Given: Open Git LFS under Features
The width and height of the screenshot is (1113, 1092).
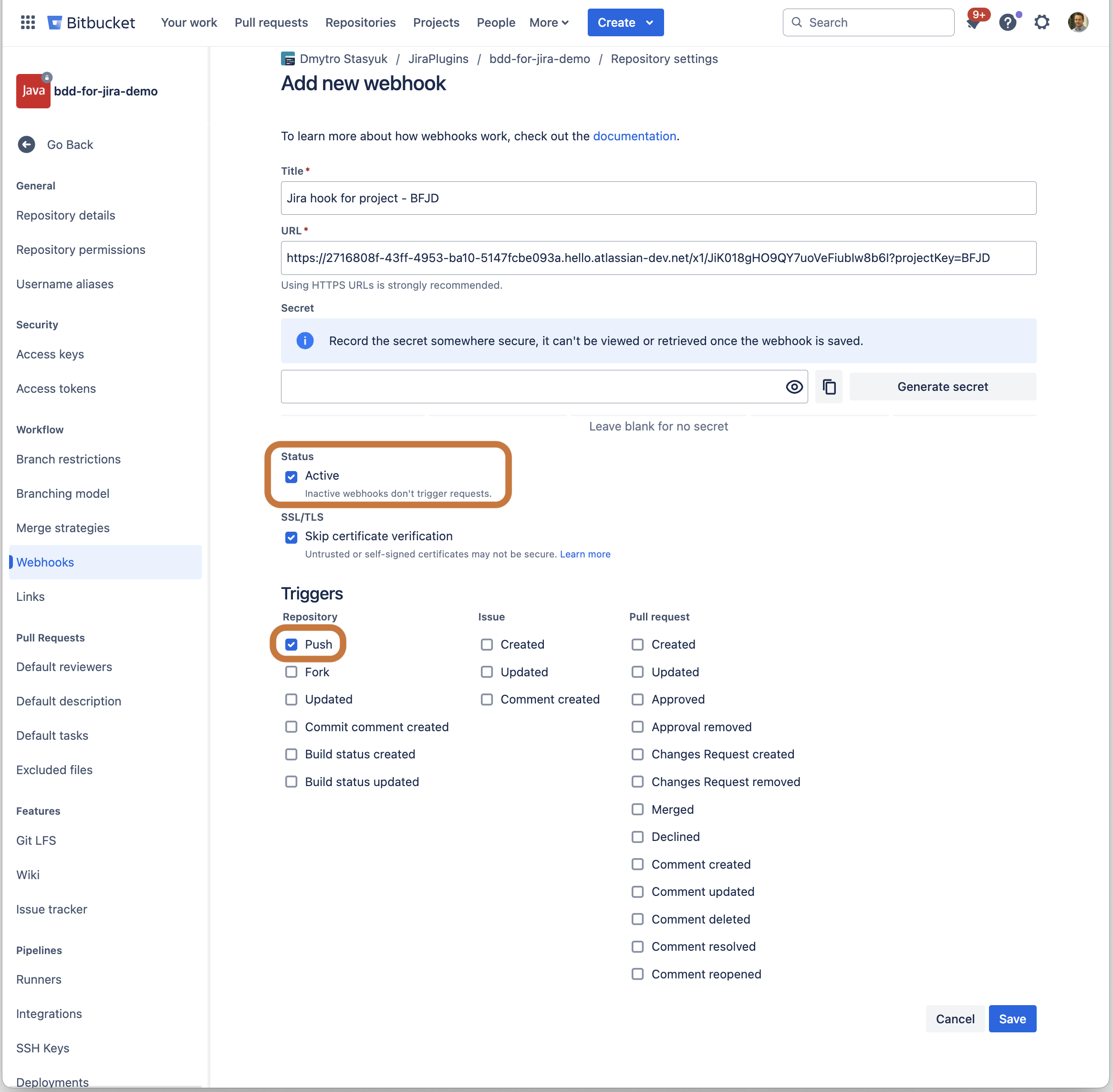Looking at the screenshot, I should pos(36,841).
